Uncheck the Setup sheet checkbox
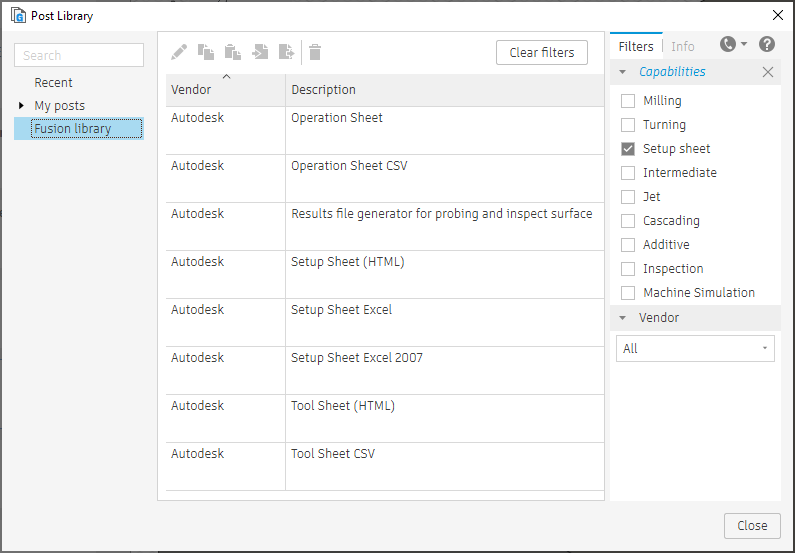795x553 pixels. [x=628, y=149]
